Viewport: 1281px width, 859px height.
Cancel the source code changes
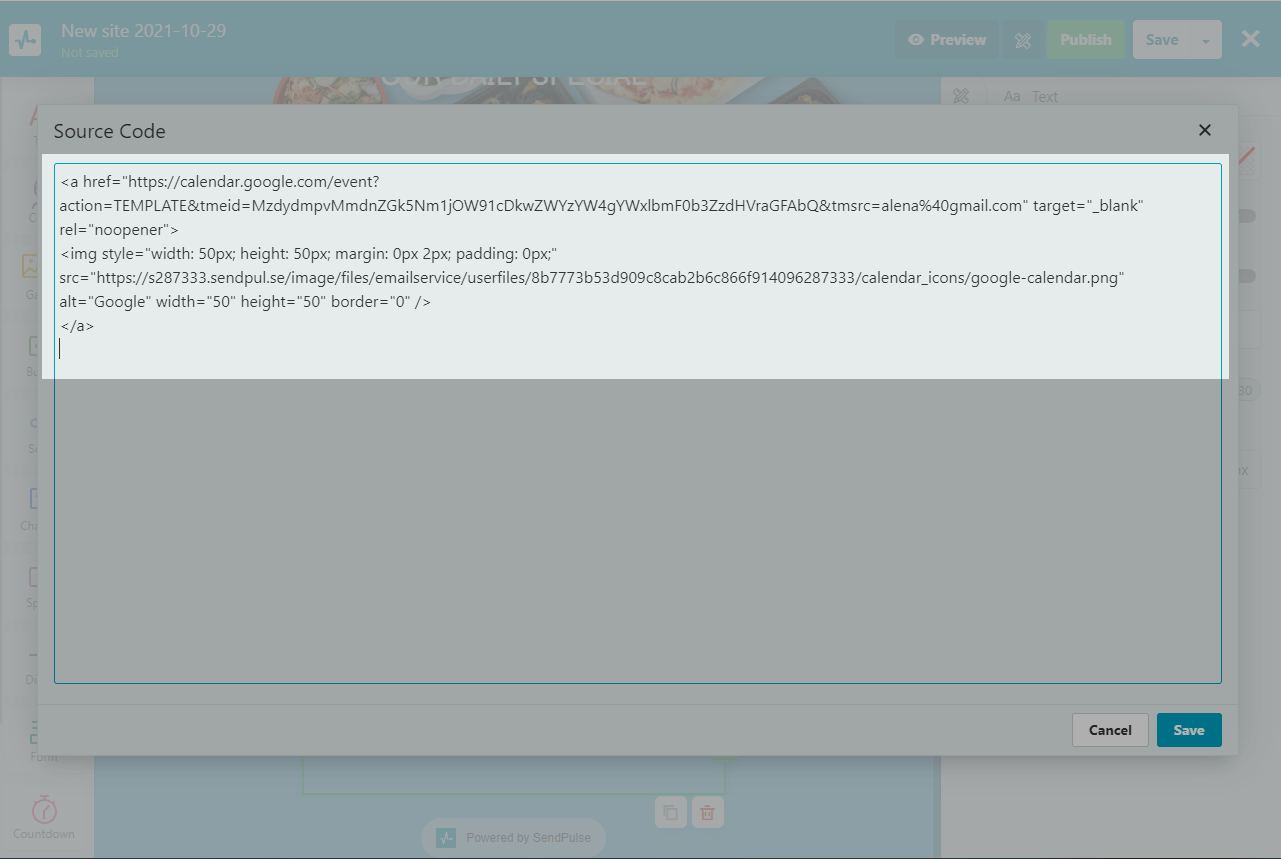point(1109,730)
